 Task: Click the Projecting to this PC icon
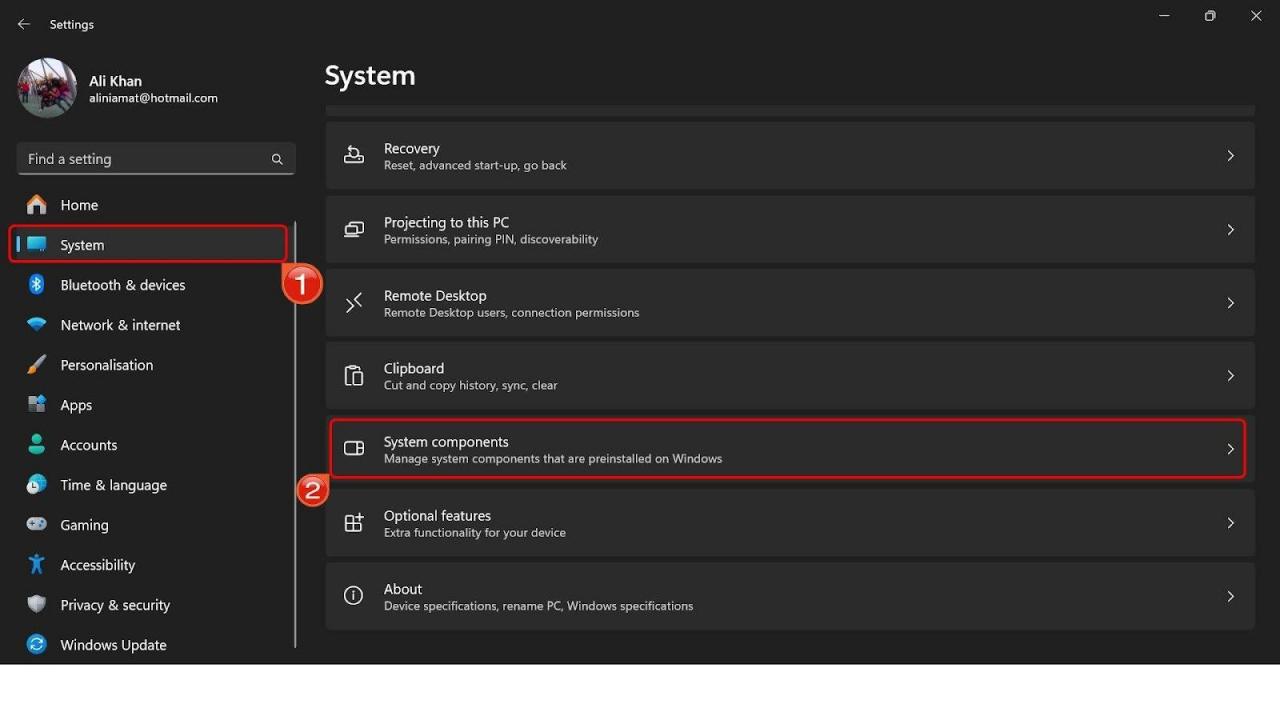pos(354,230)
